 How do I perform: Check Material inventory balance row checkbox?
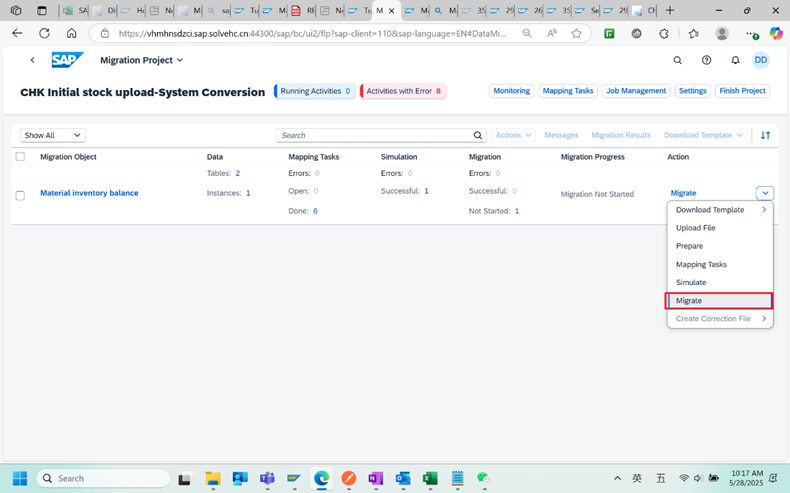(20, 195)
